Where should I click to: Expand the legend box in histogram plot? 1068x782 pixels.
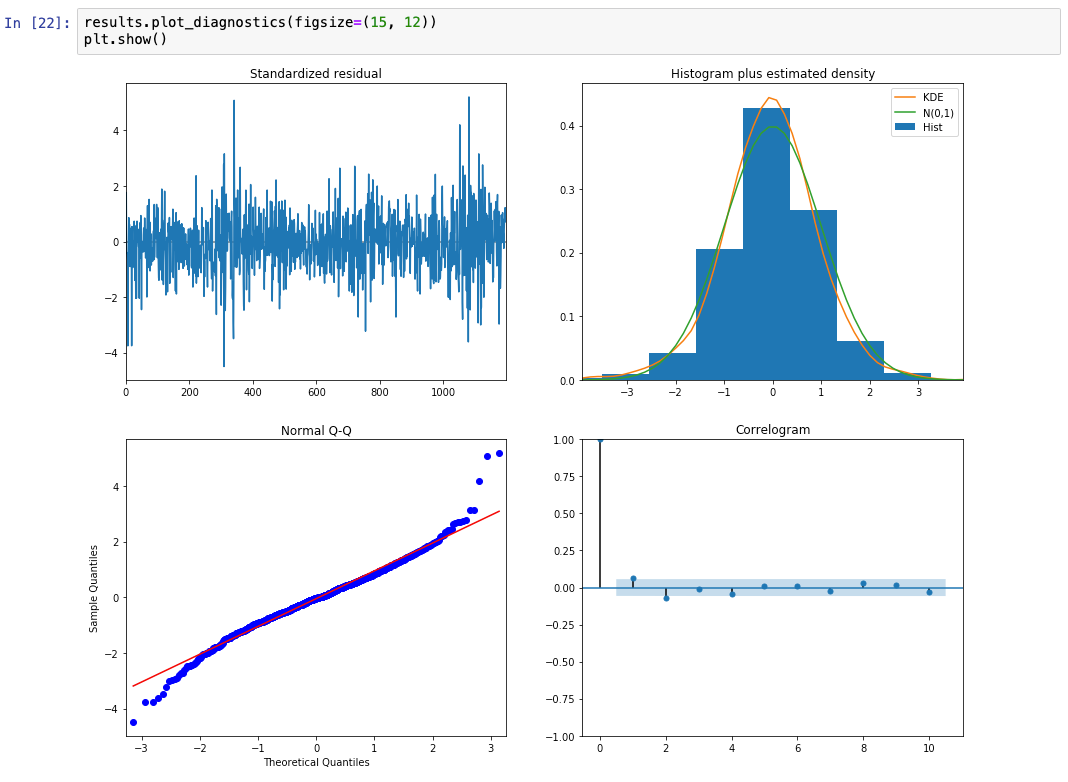point(925,112)
